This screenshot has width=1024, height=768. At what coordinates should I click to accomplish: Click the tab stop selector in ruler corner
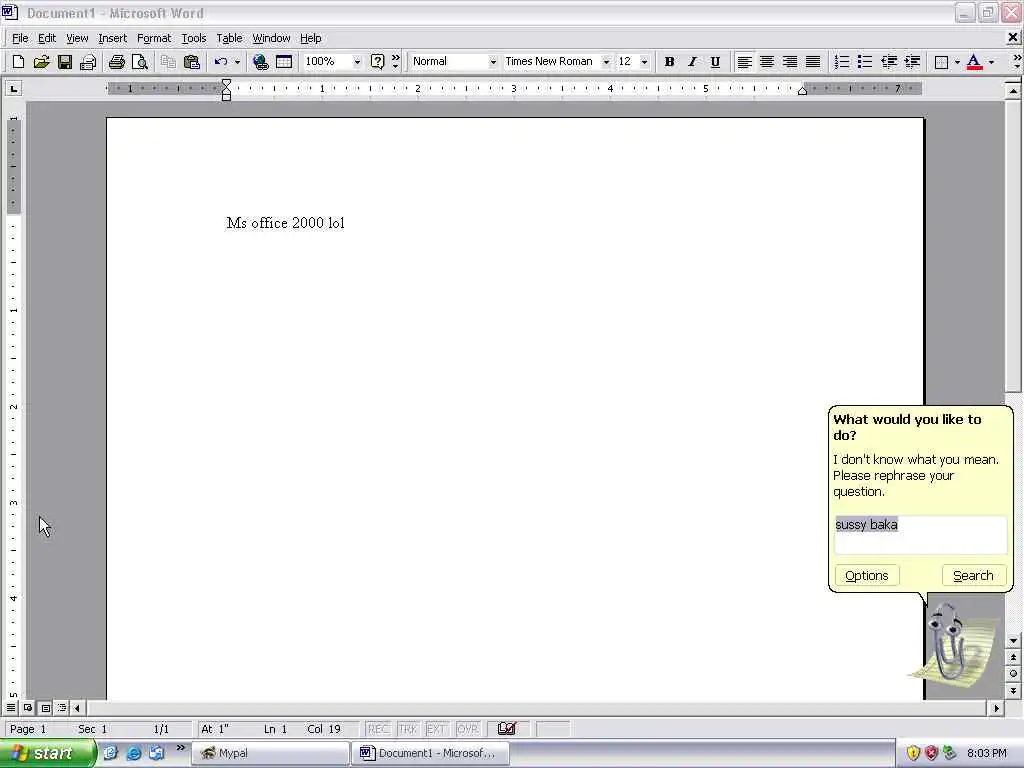click(14, 88)
